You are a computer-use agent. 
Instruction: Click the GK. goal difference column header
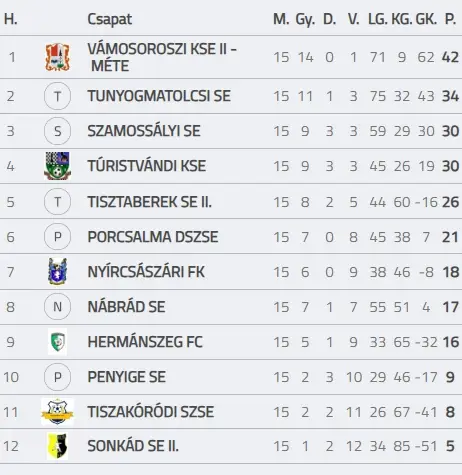tap(426, 19)
